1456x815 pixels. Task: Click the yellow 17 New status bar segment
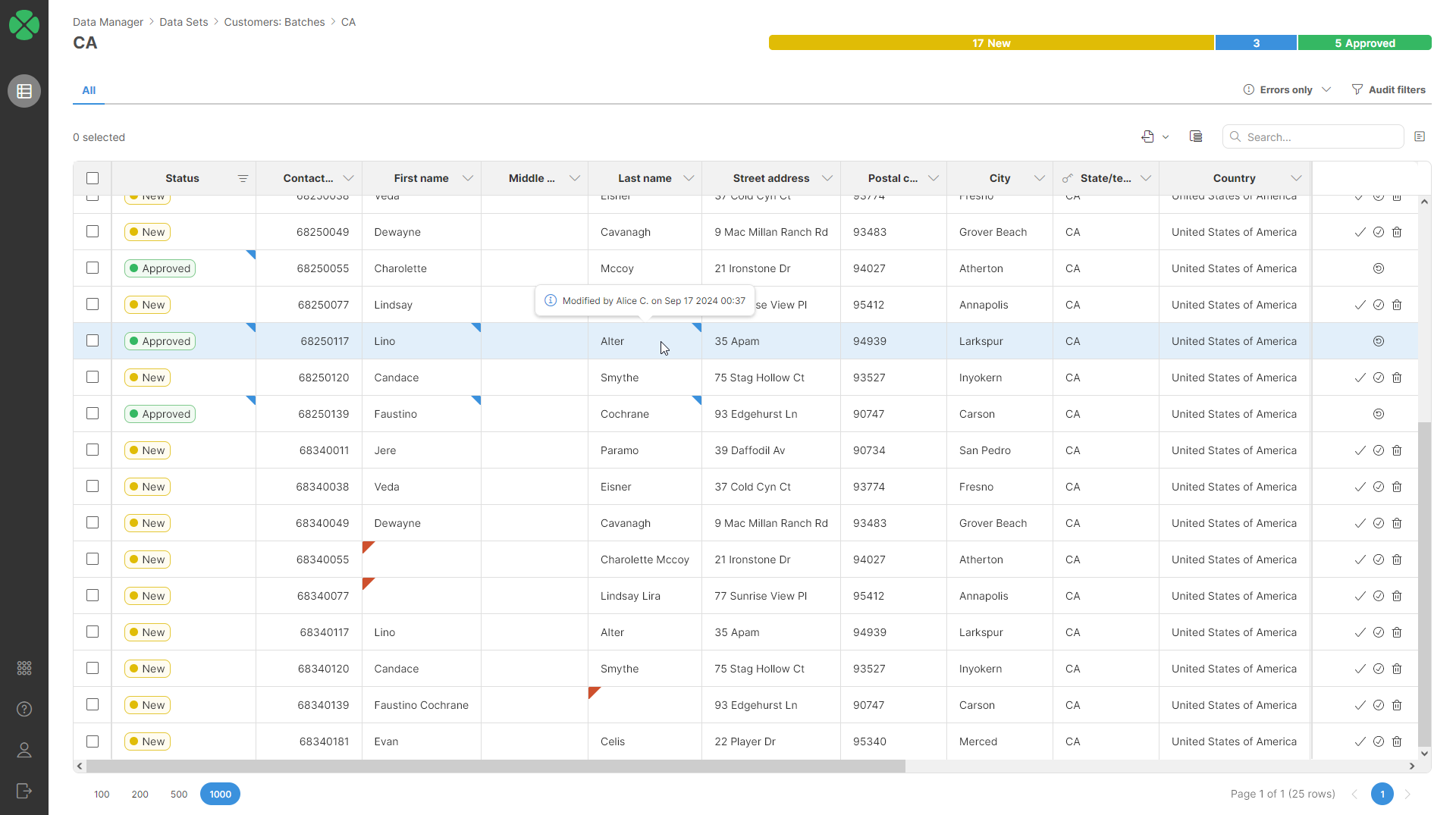[991, 42]
